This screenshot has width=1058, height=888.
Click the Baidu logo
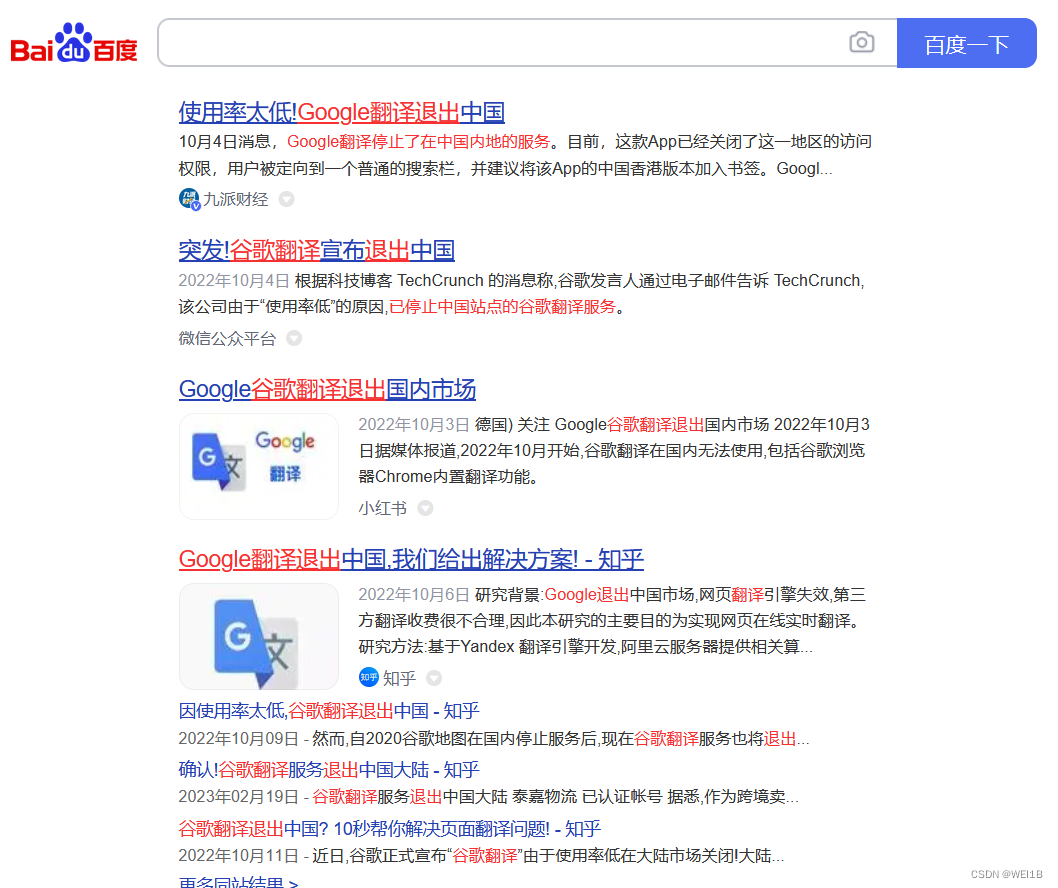pos(74,43)
